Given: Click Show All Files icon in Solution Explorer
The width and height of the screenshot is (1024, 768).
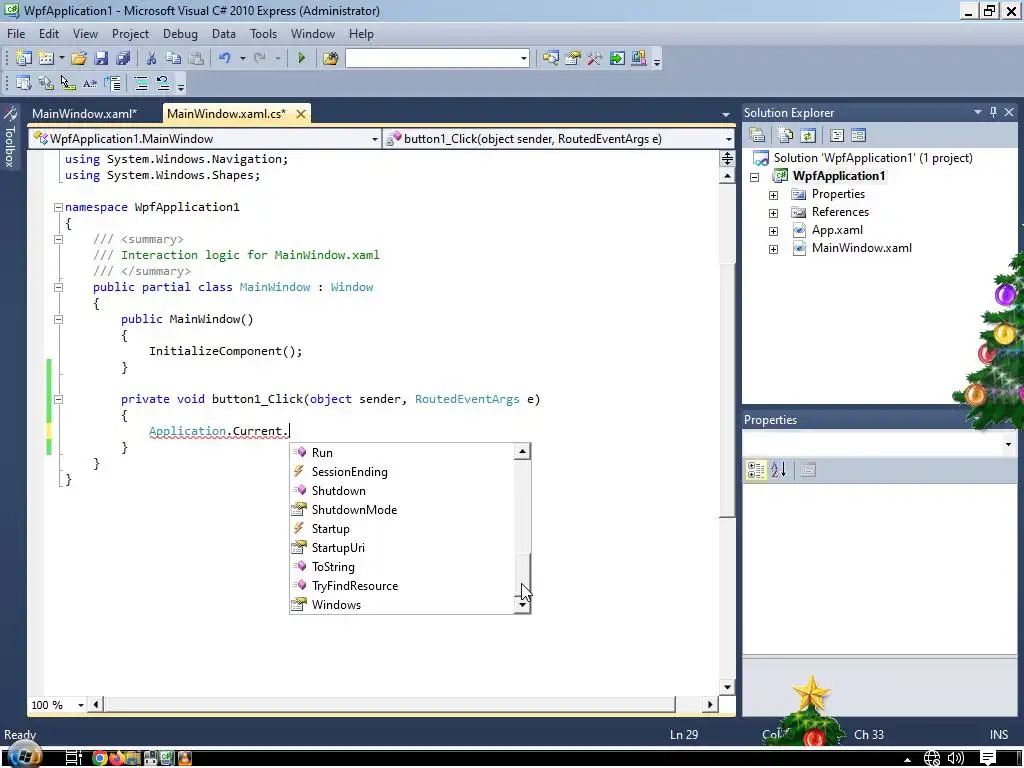Looking at the screenshot, I should (786, 135).
